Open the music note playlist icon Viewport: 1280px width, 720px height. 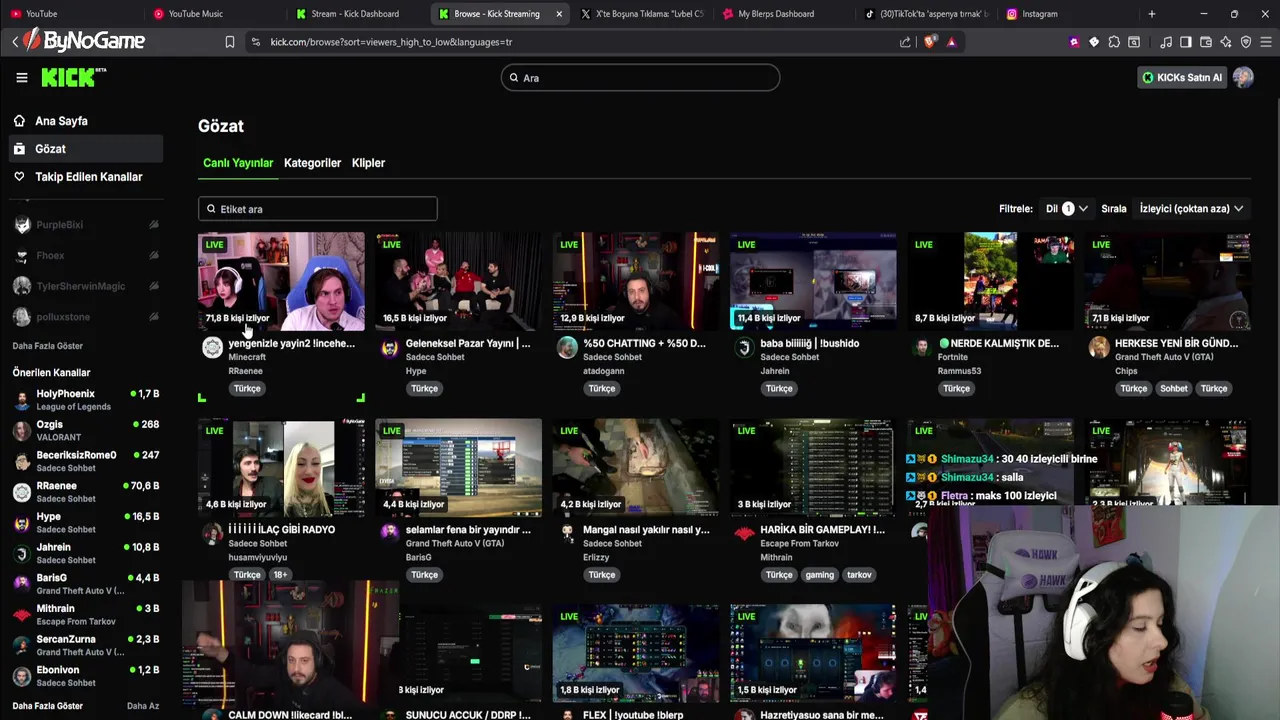point(1166,42)
